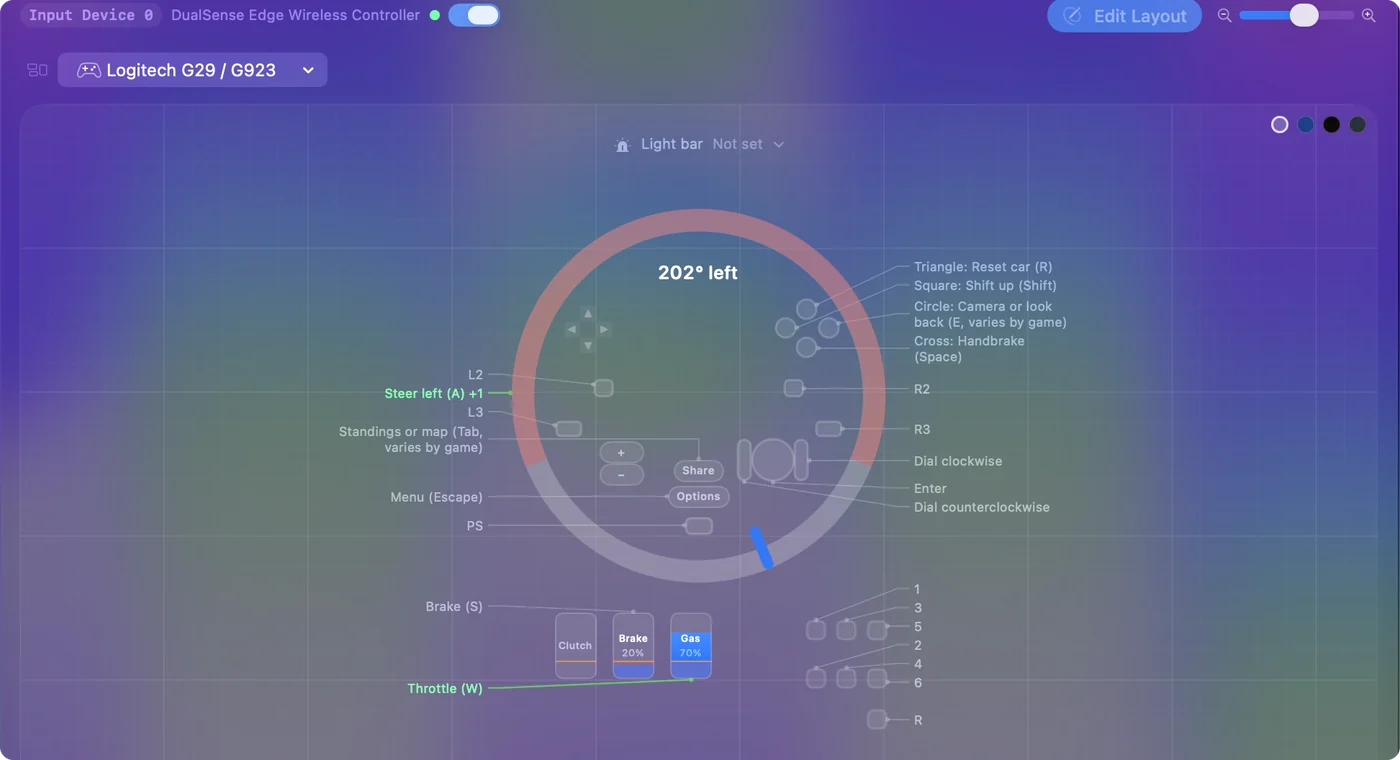Choose the black color swatch
This screenshot has width=1400, height=760.
click(1332, 125)
